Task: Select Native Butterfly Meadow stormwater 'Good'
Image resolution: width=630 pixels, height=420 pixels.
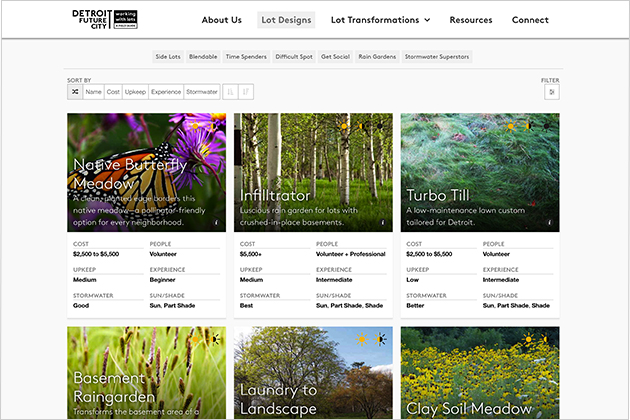Action: (x=81, y=305)
